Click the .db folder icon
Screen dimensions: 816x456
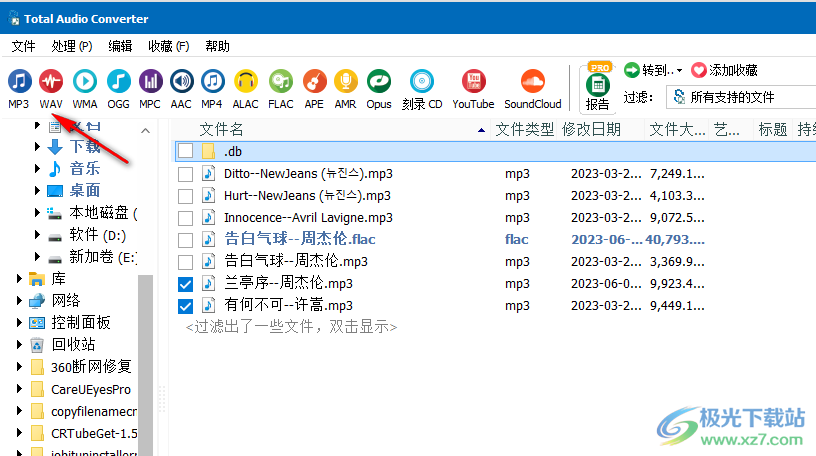click(209, 151)
